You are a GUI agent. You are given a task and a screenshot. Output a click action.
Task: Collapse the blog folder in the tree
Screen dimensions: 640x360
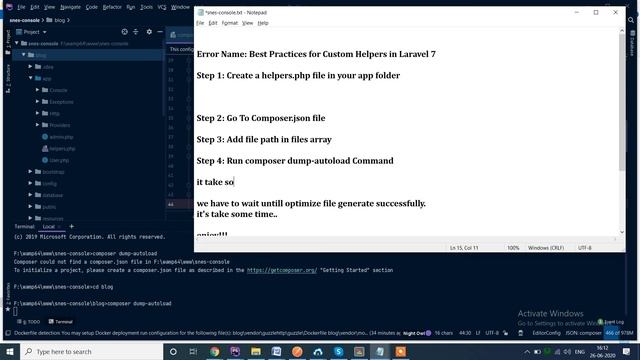(24, 55)
